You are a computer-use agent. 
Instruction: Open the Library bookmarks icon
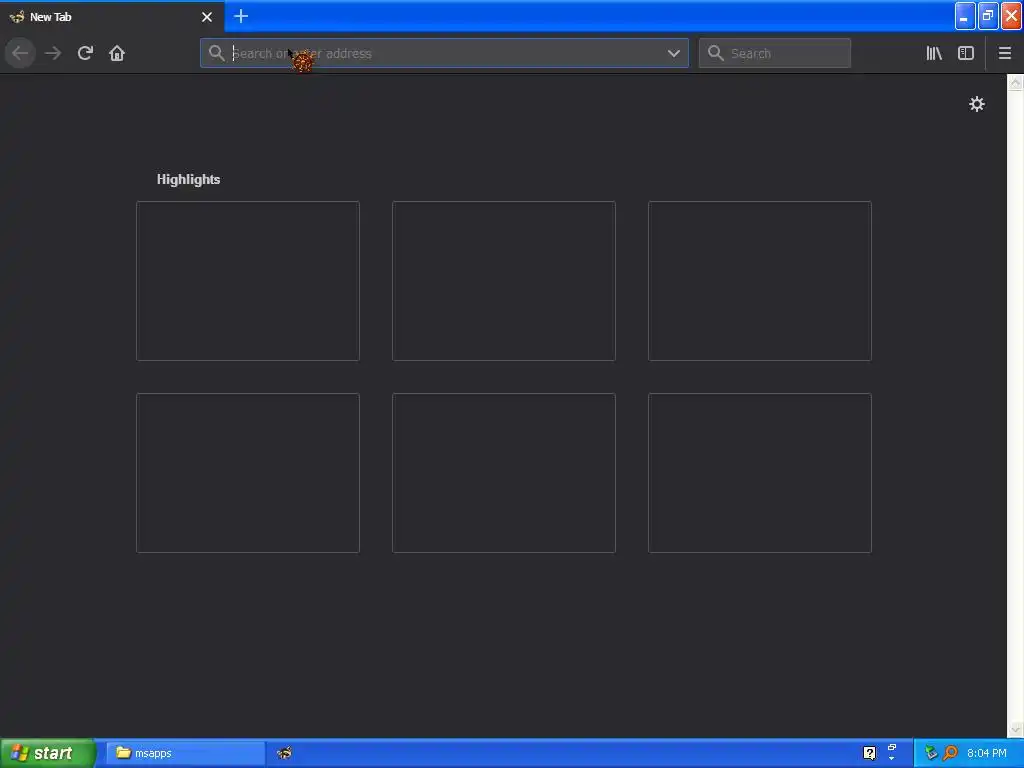[x=934, y=53]
